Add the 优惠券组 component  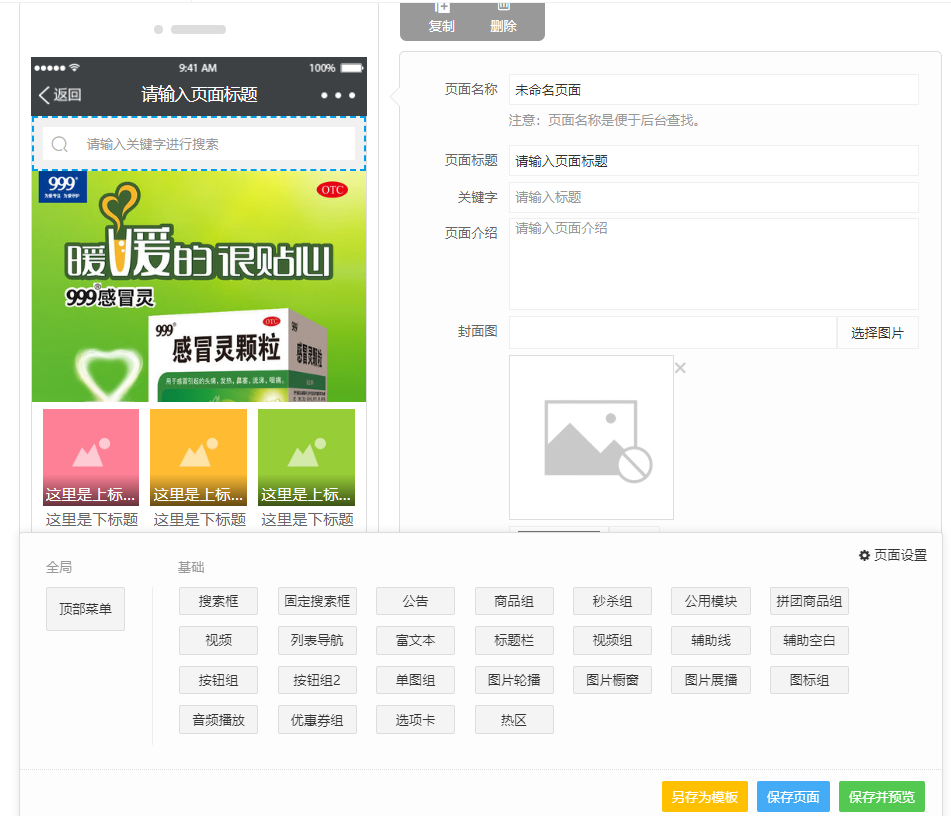coord(317,720)
